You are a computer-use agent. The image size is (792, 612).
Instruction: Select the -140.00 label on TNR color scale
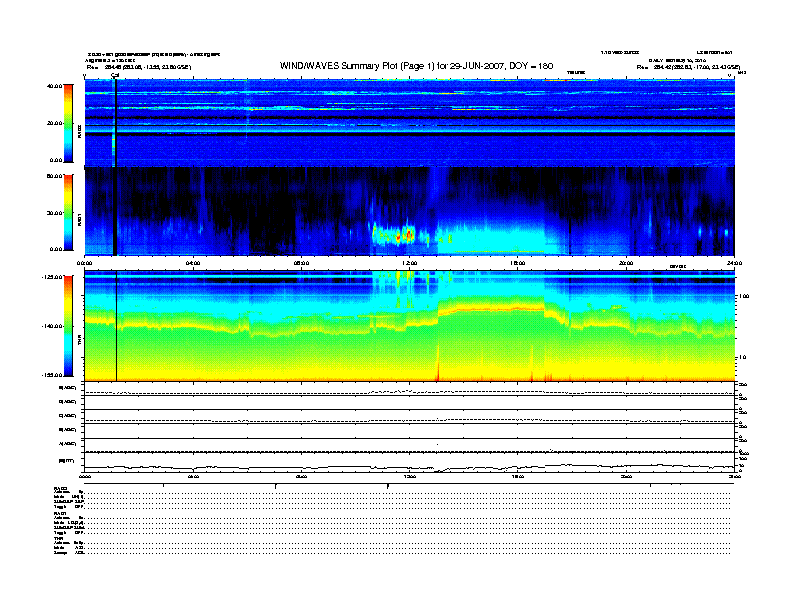pyautogui.click(x=53, y=326)
